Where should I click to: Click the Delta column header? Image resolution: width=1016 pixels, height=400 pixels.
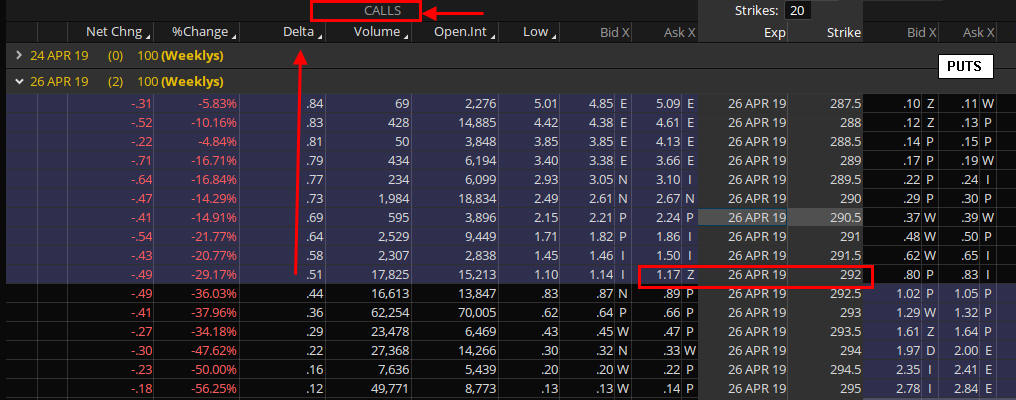point(301,32)
